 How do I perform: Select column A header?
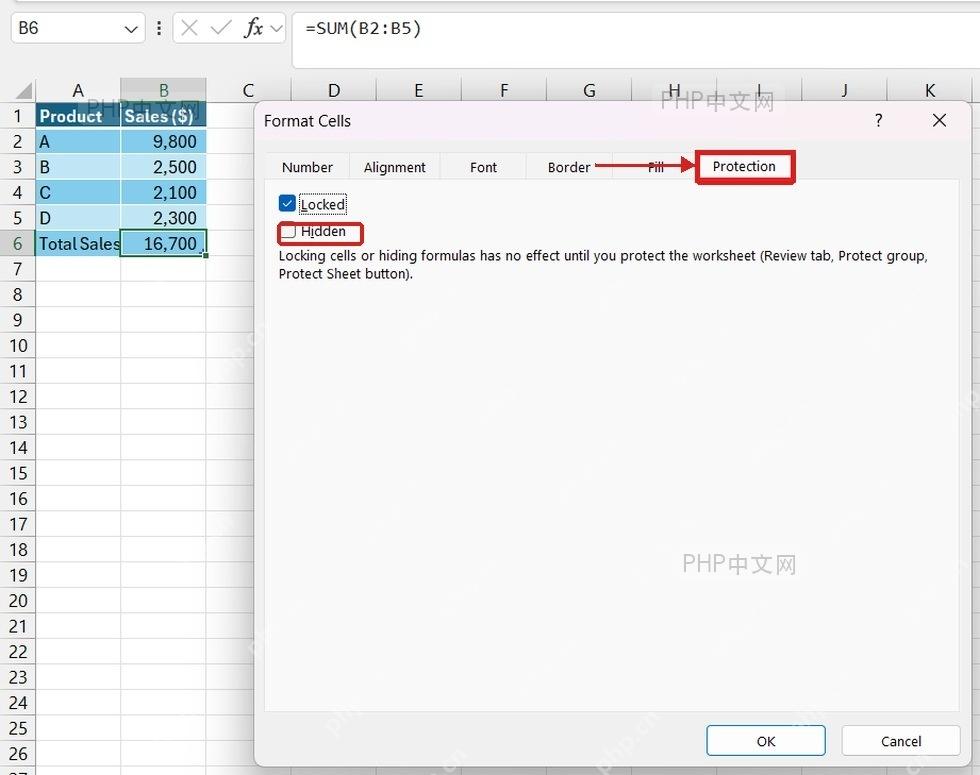[78, 91]
